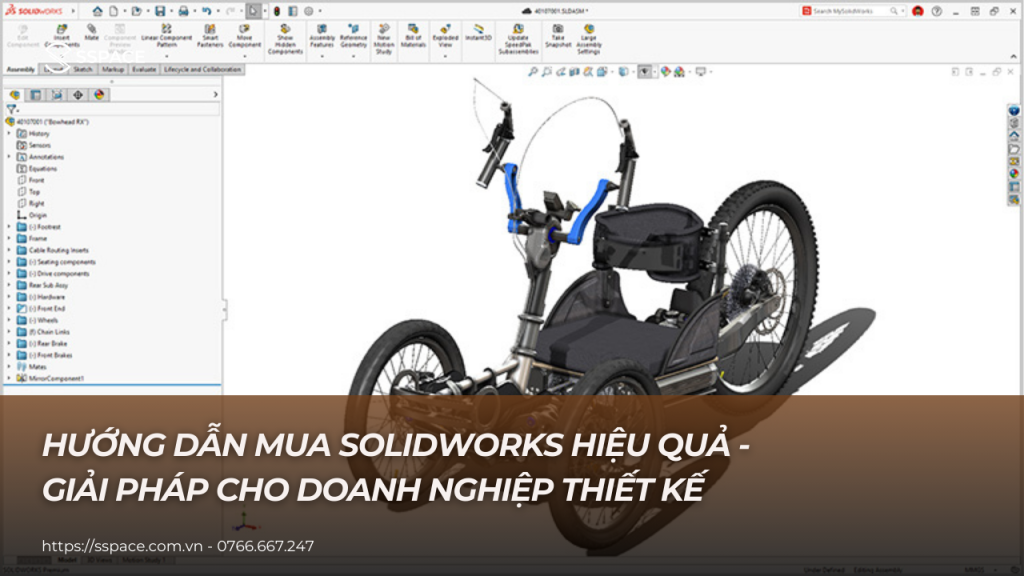Collapse the ribbon with the chevron
Image resolution: width=1024 pixels, height=576 pixels.
[1014, 57]
